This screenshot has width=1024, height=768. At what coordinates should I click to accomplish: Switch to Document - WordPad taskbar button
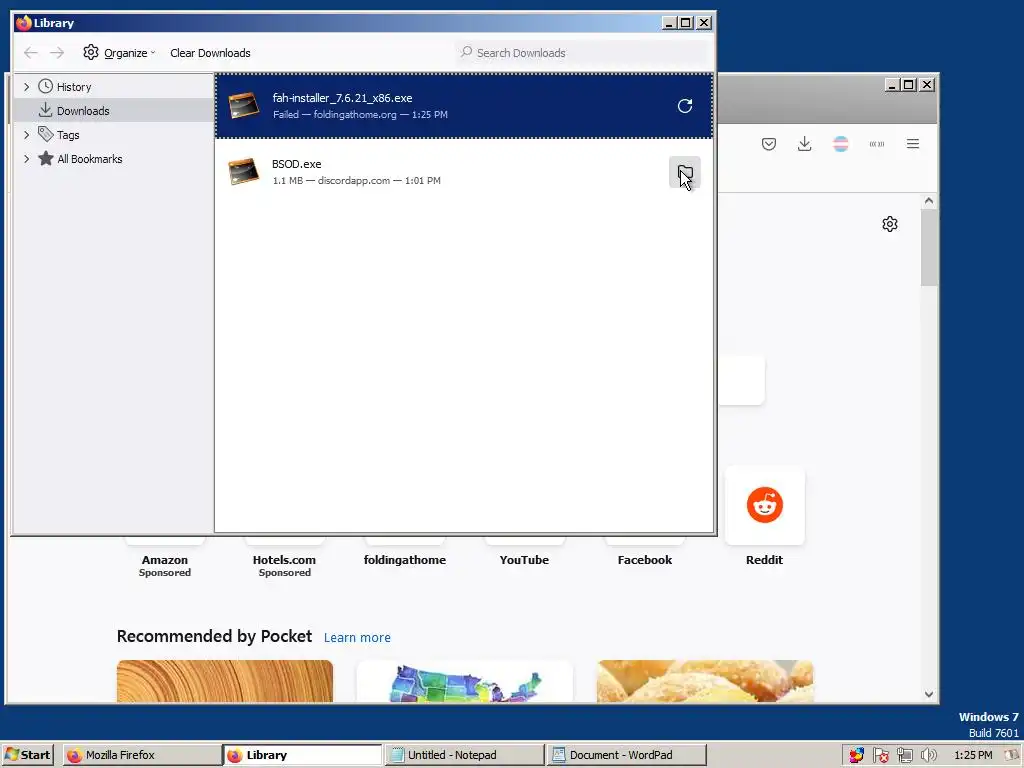pos(626,755)
